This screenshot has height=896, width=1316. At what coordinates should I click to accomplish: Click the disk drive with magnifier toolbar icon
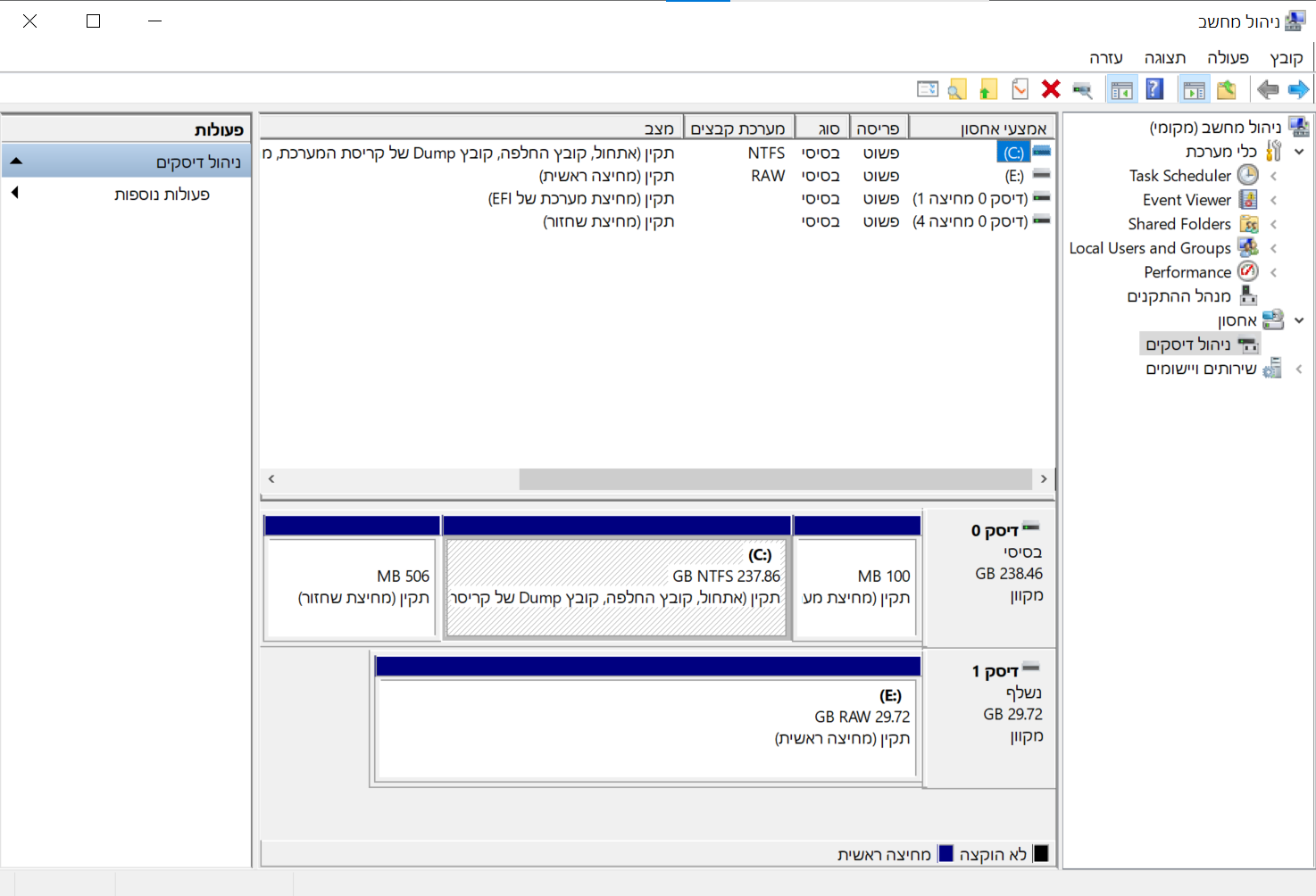tap(1082, 89)
